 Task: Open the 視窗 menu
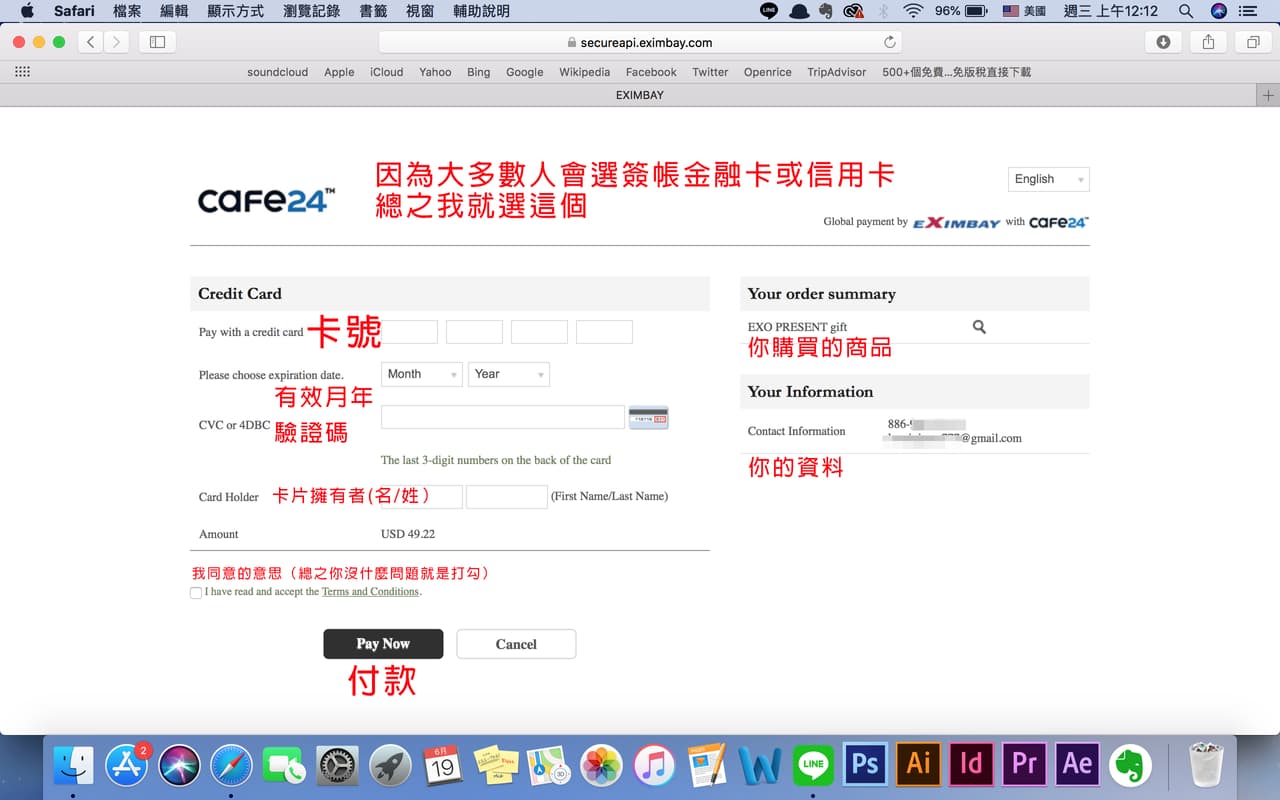coord(421,11)
